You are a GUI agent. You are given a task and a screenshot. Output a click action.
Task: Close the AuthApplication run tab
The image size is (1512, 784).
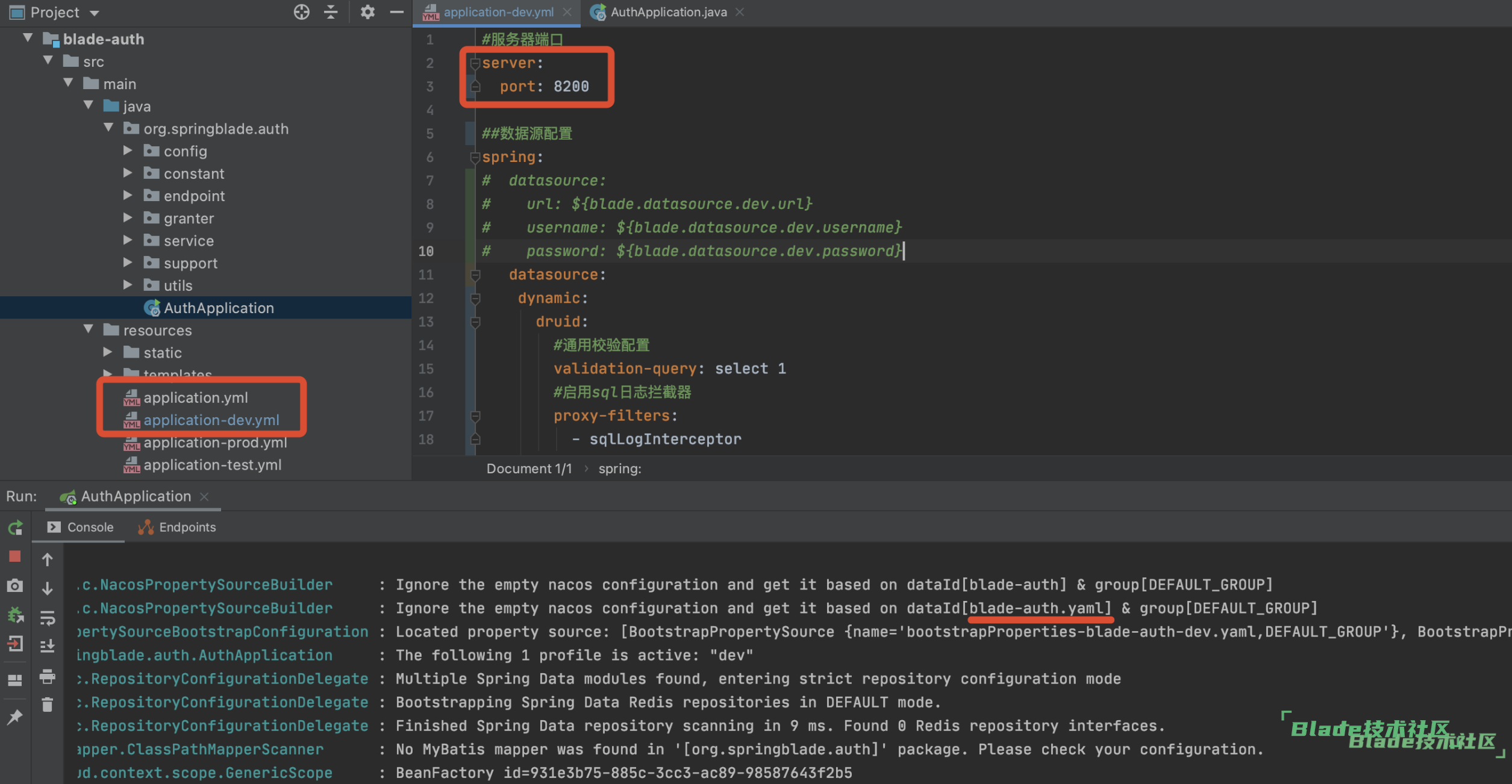point(204,496)
